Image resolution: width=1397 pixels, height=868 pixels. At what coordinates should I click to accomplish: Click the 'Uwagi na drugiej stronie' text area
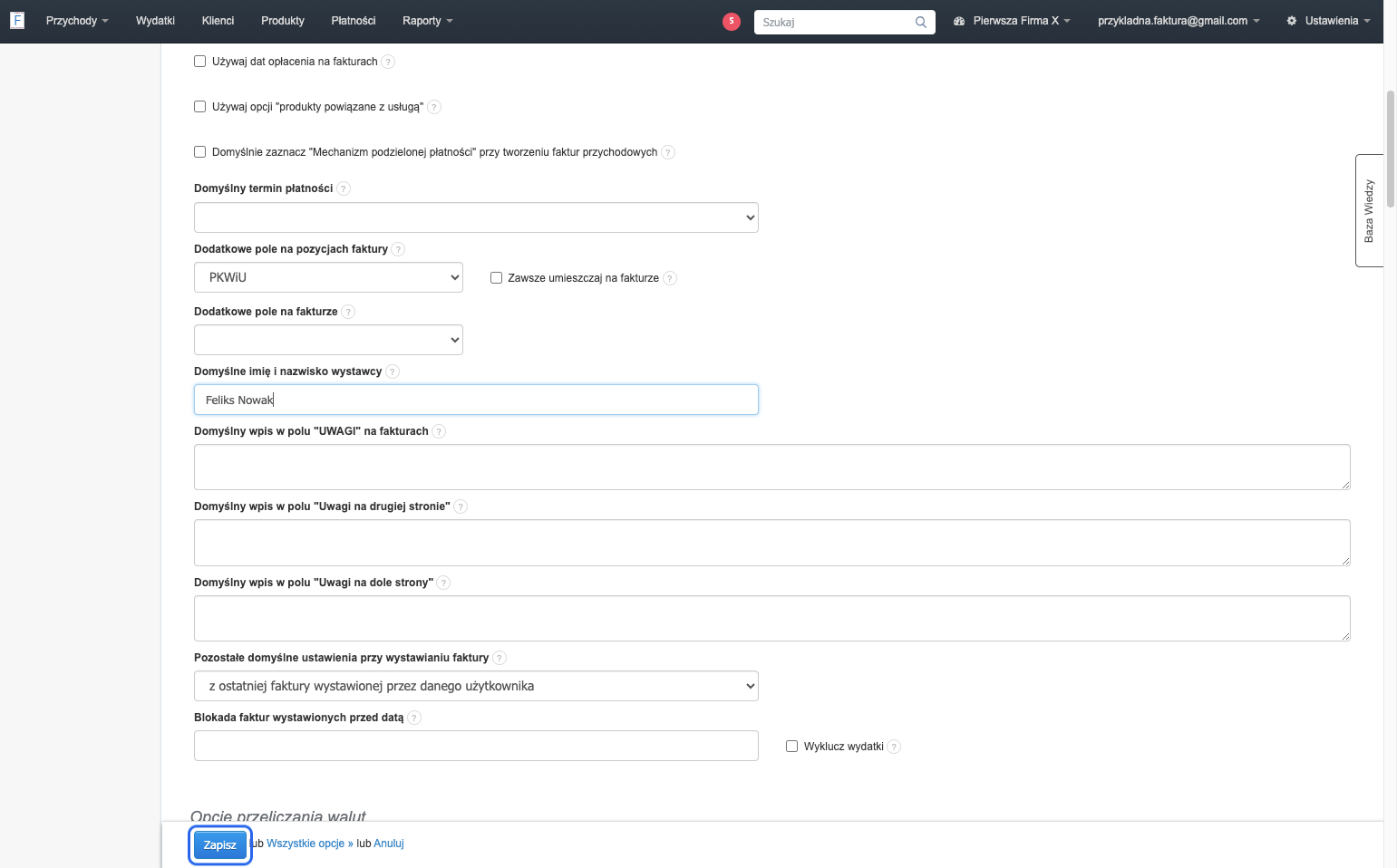click(x=772, y=543)
